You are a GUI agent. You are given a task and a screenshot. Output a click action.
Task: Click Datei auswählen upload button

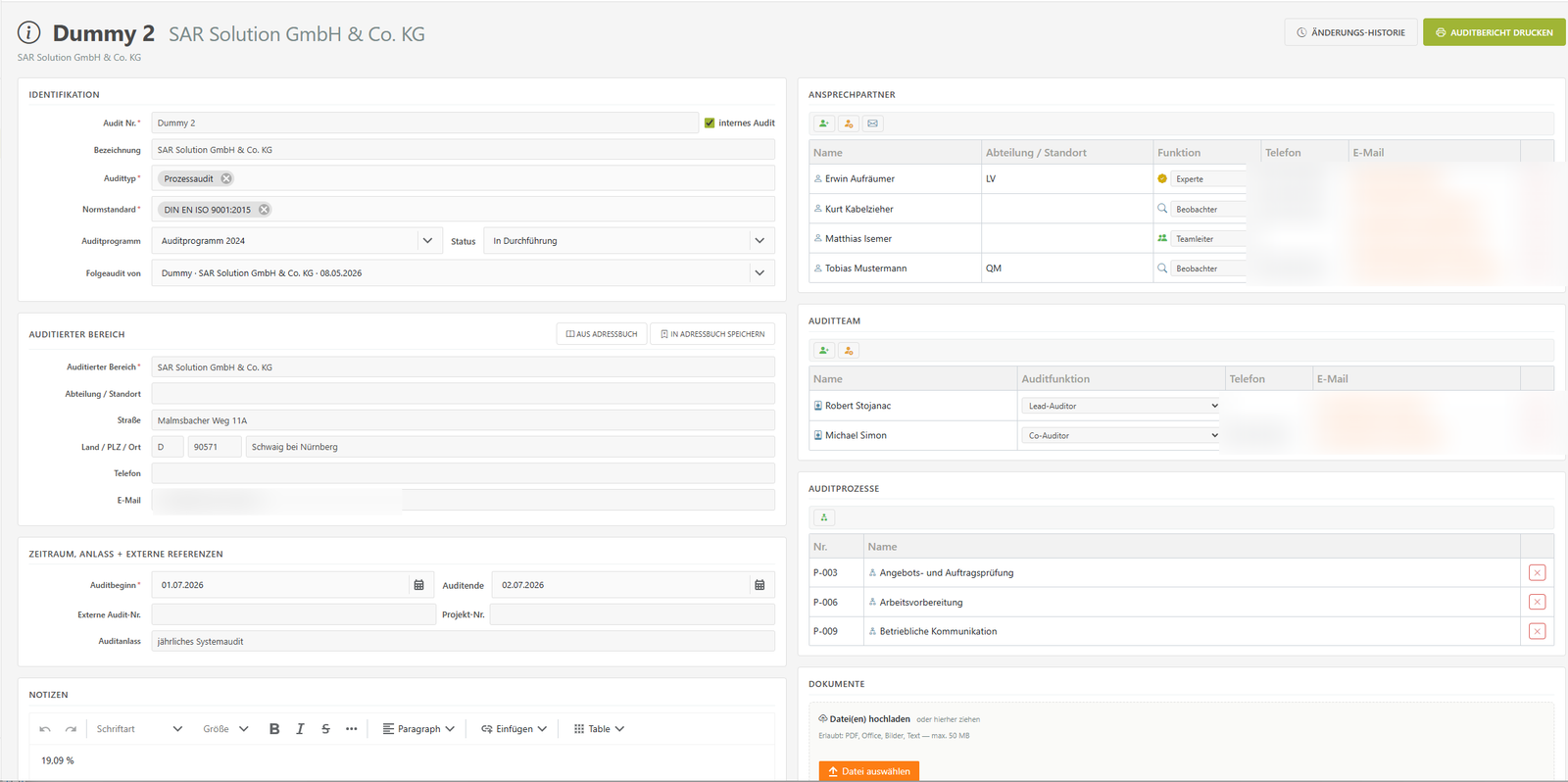point(869,771)
